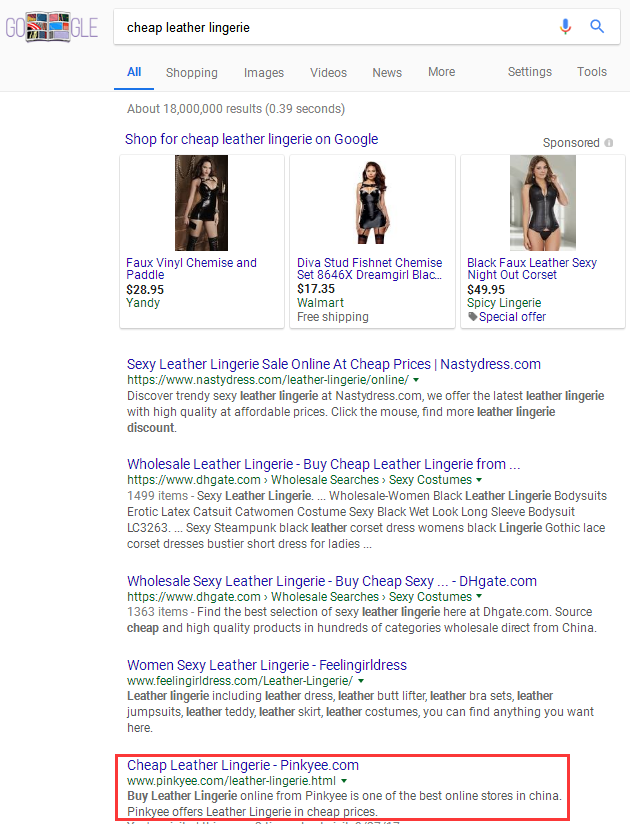Click the Sponsored label
Image resolution: width=630 pixels, height=824 pixels.
[x=571, y=143]
